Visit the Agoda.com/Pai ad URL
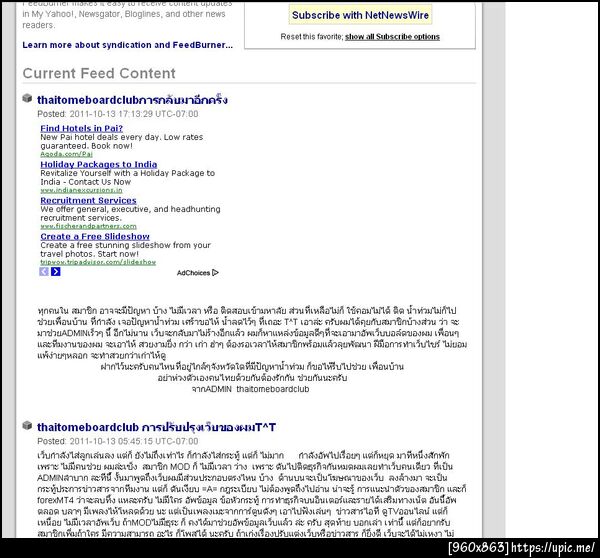The image size is (600, 558). pos(67,154)
